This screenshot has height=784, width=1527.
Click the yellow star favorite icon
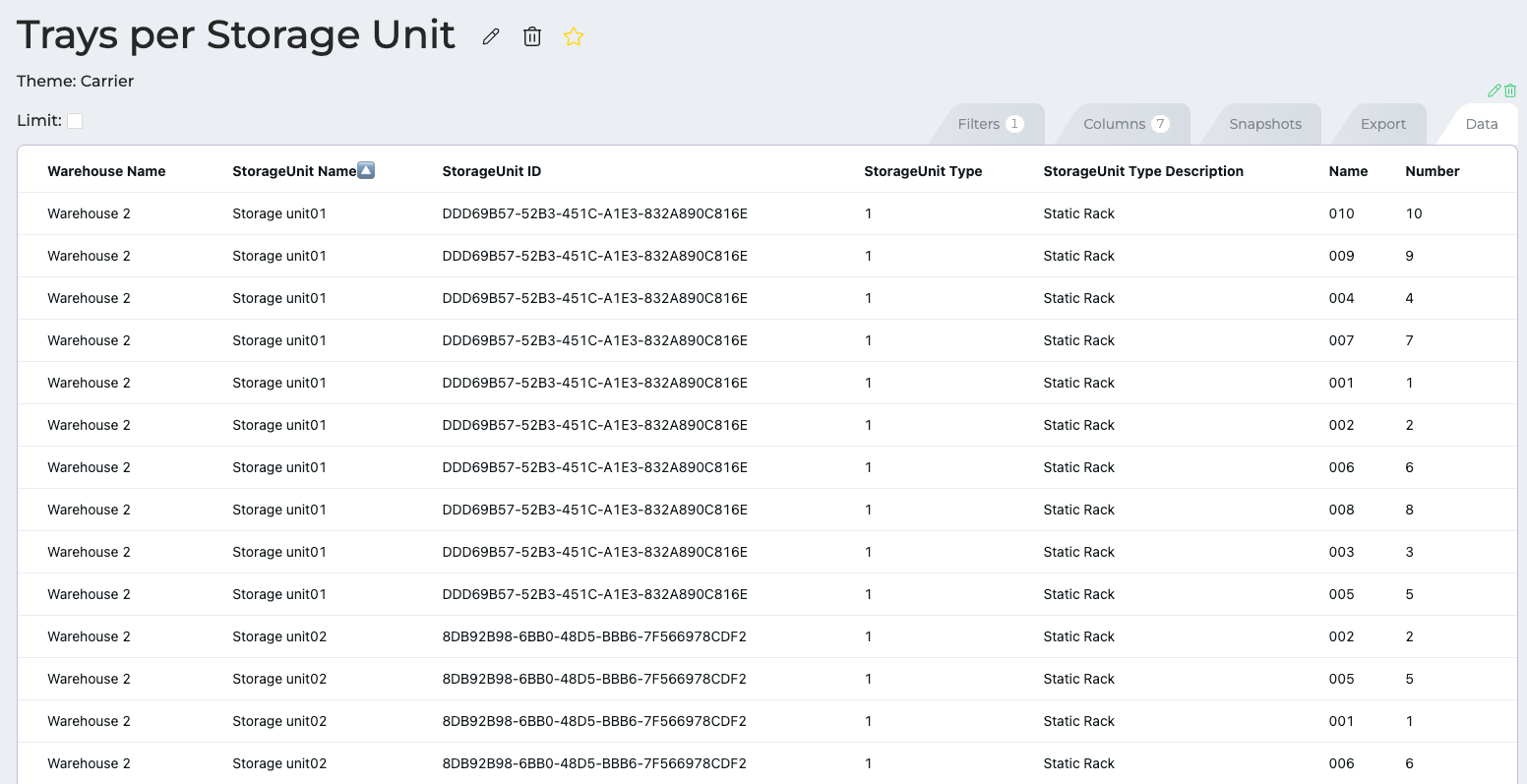pos(574,37)
